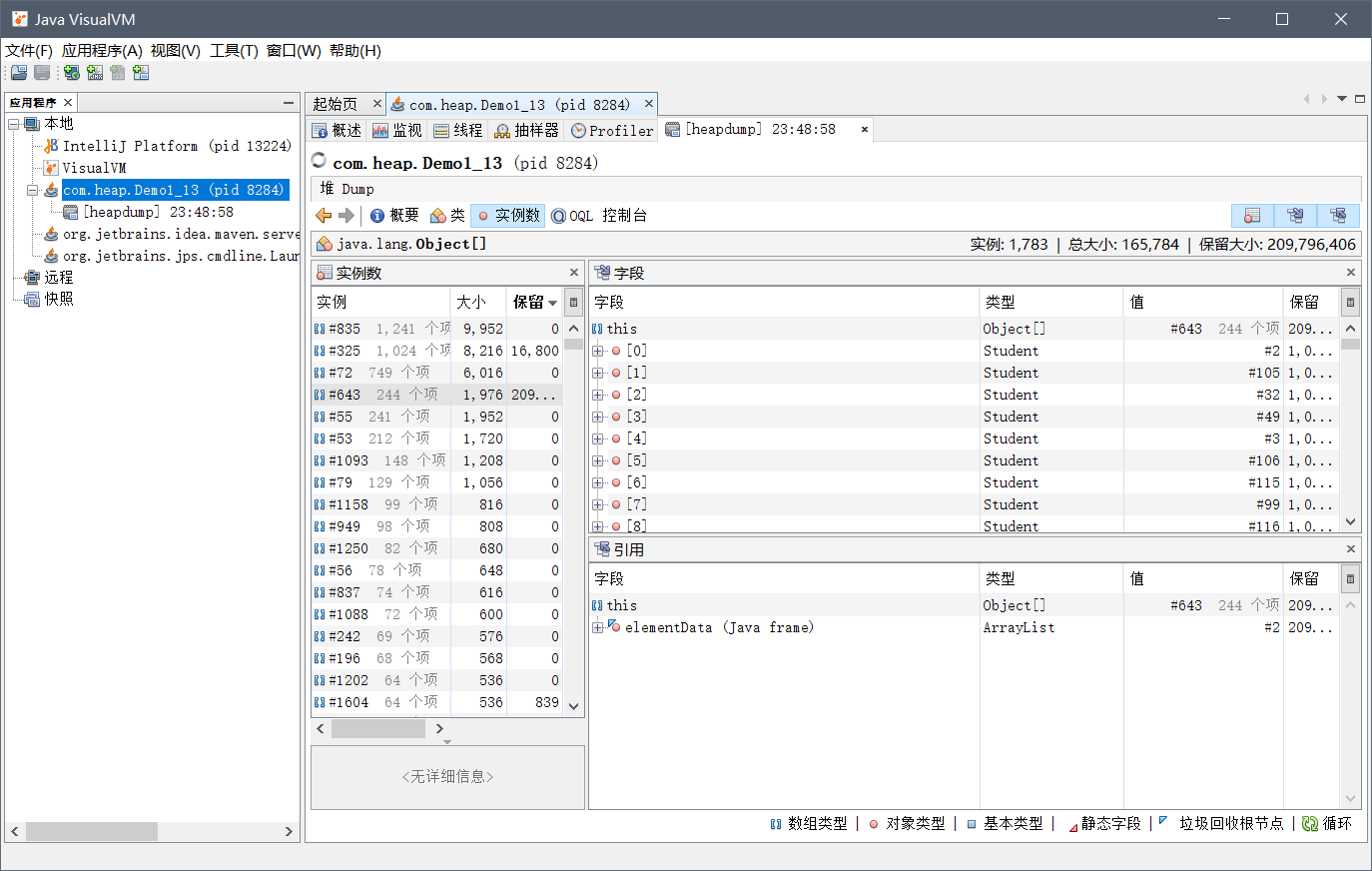This screenshot has height=871, width=1372.
Task: Open the 抽样器 (Sampler) tab
Action: point(527,130)
